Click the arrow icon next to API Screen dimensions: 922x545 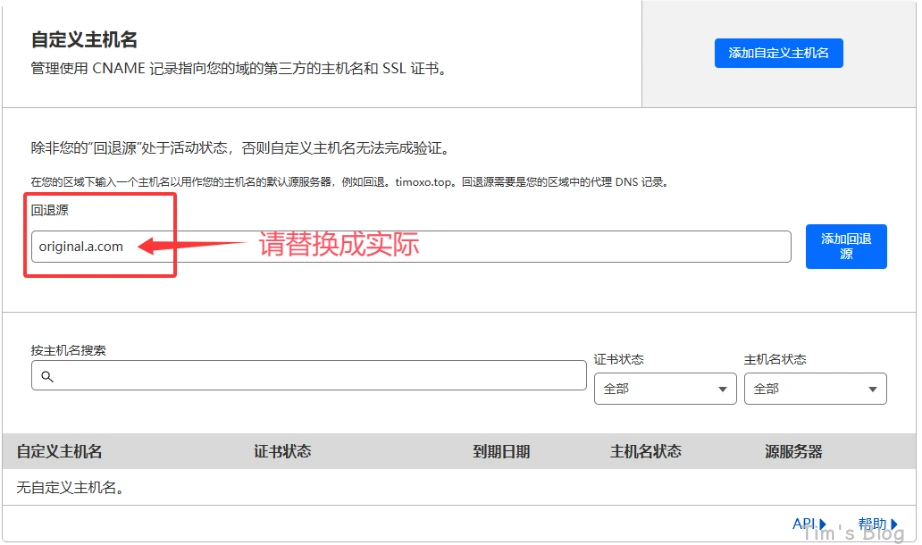point(823,524)
